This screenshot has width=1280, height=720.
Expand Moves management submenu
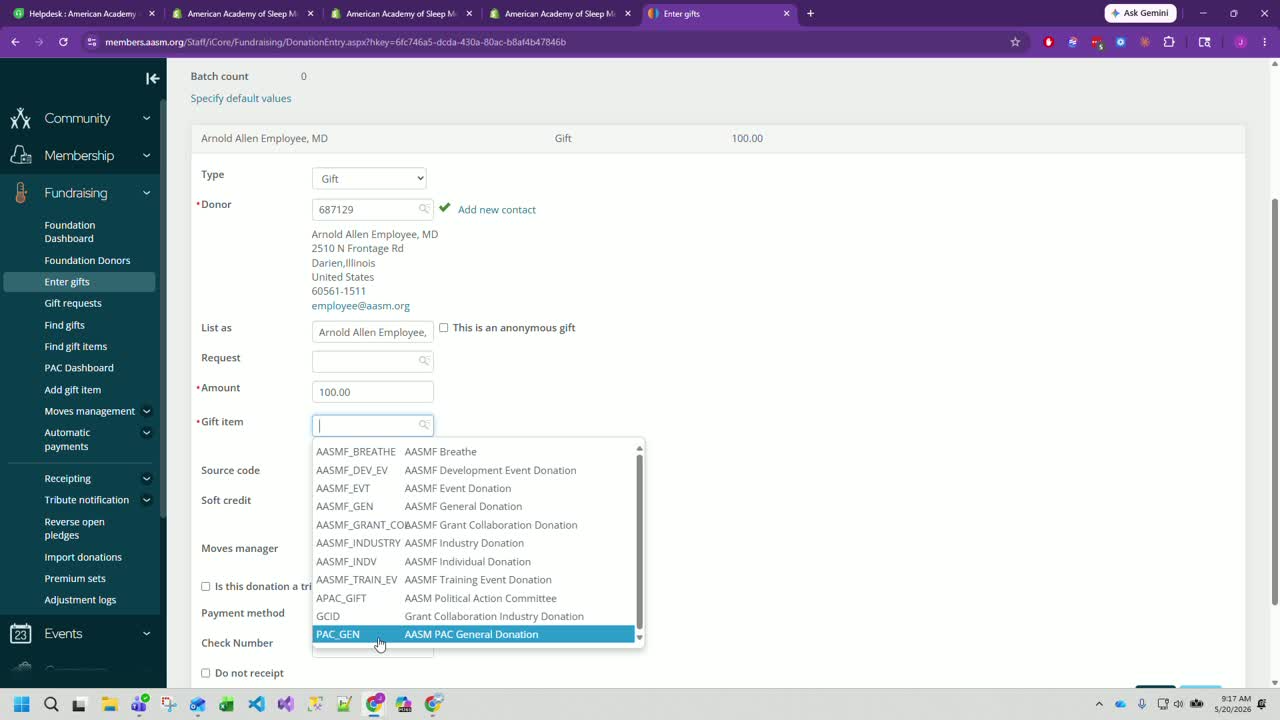(x=146, y=411)
